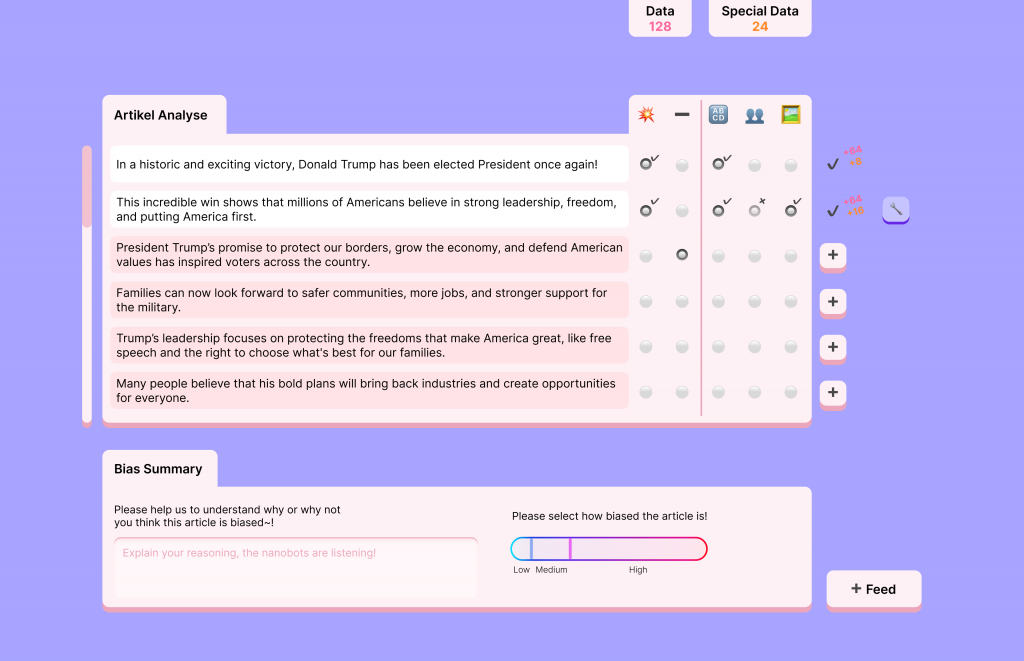Click the minus dash column header icon
Screen dimensions: 1024x661
[682, 115]
